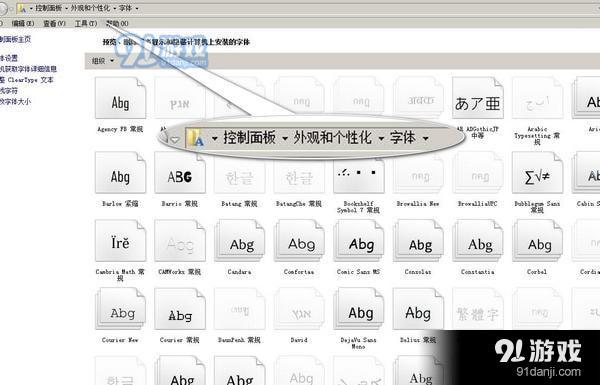Expand the arrow after 字体 in address bar

tap(137, 8)
